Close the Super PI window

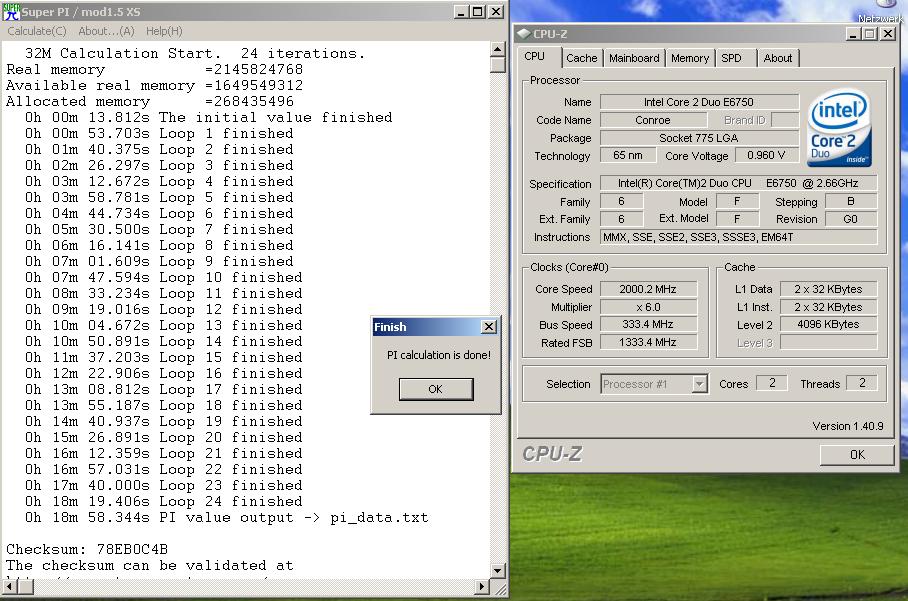tap(496, 12)
